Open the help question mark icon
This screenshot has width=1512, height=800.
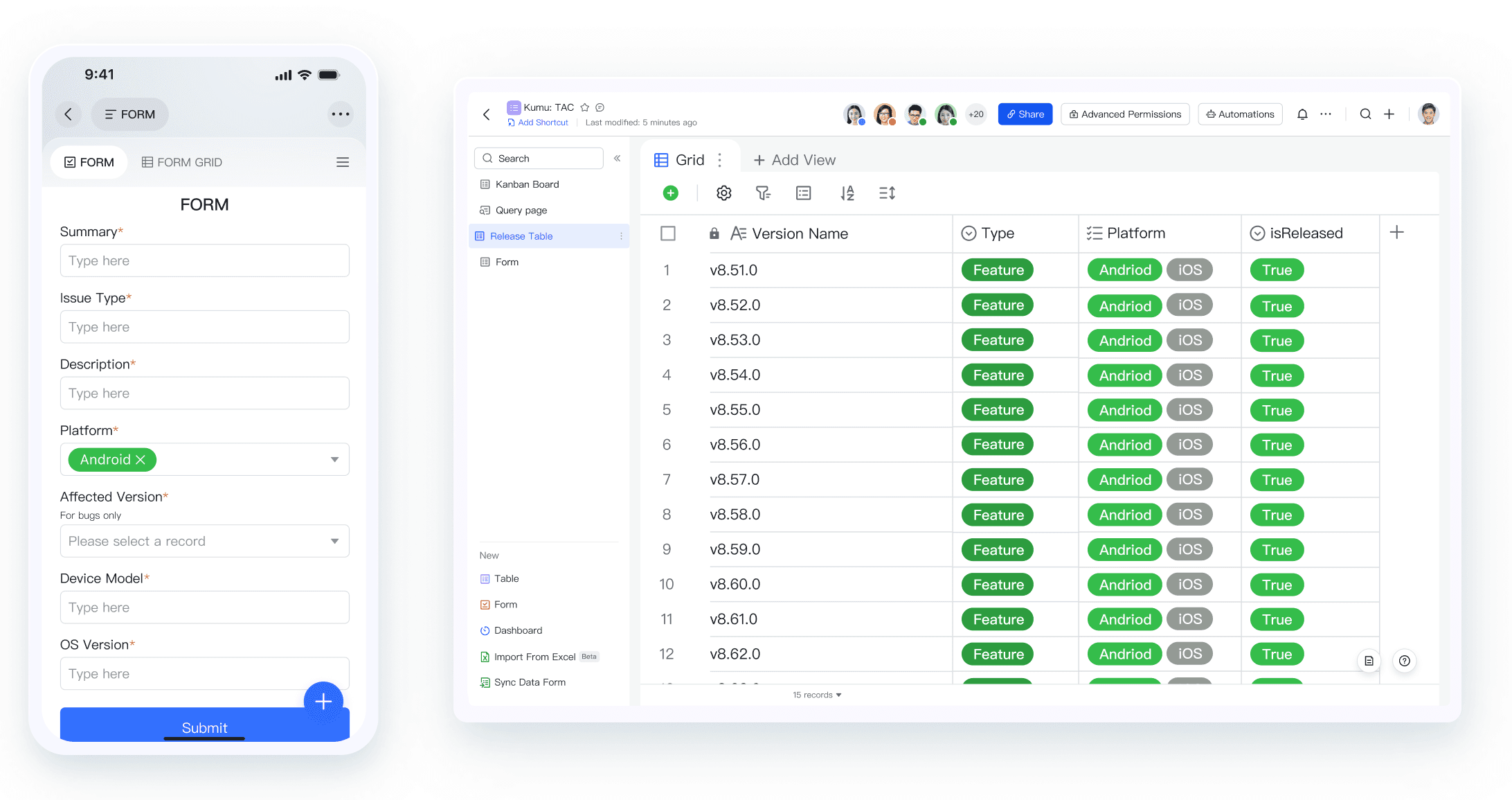pos(1404,661)
